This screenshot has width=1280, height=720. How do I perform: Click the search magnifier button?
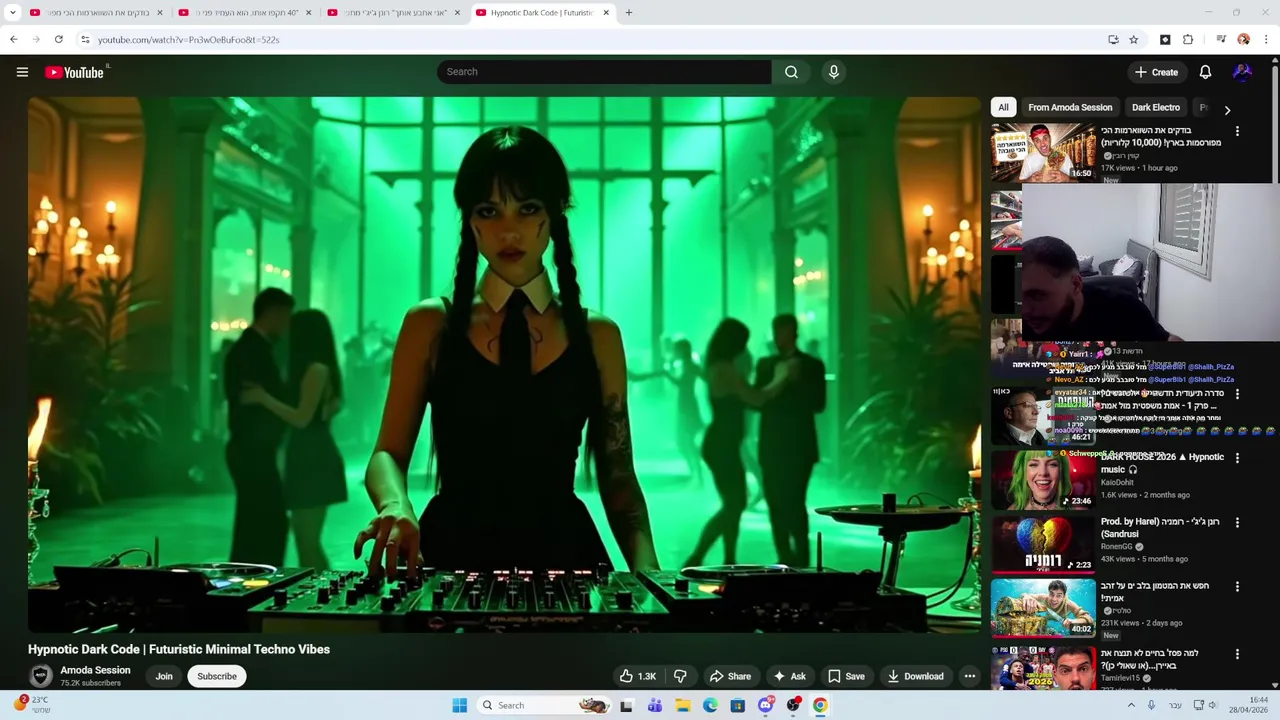791,72
